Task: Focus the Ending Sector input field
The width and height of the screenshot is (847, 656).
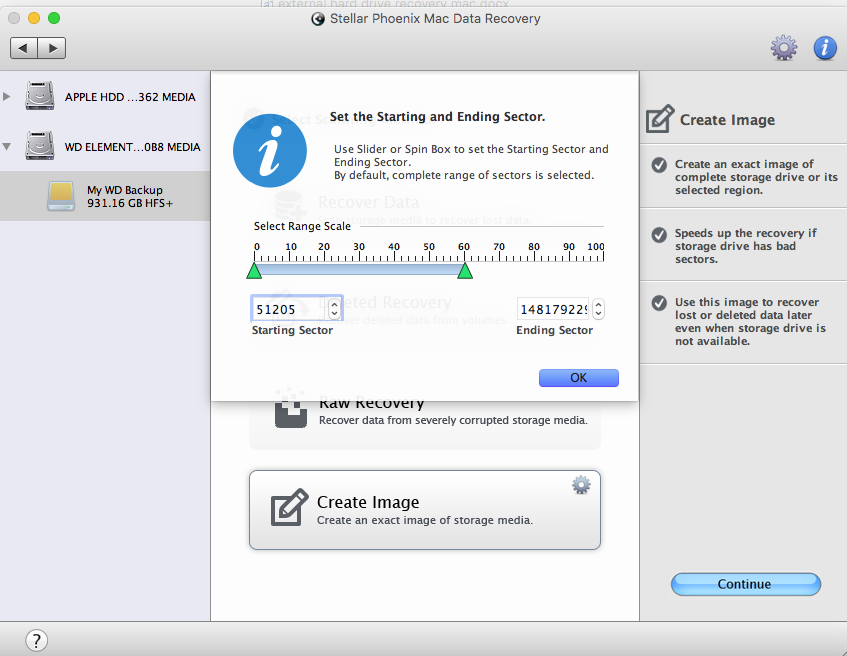Action: click(553, 310)
